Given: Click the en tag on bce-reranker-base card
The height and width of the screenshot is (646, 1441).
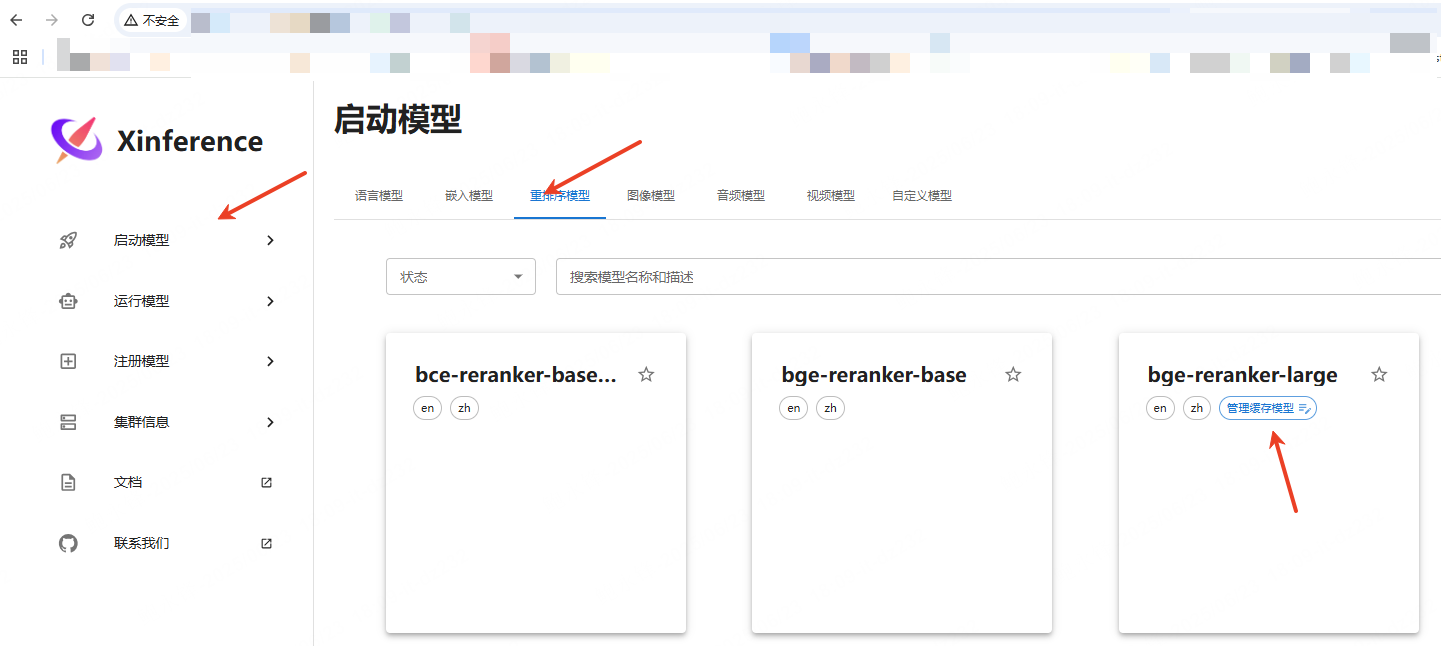Looking at the screenshot, I should [427, 408].
